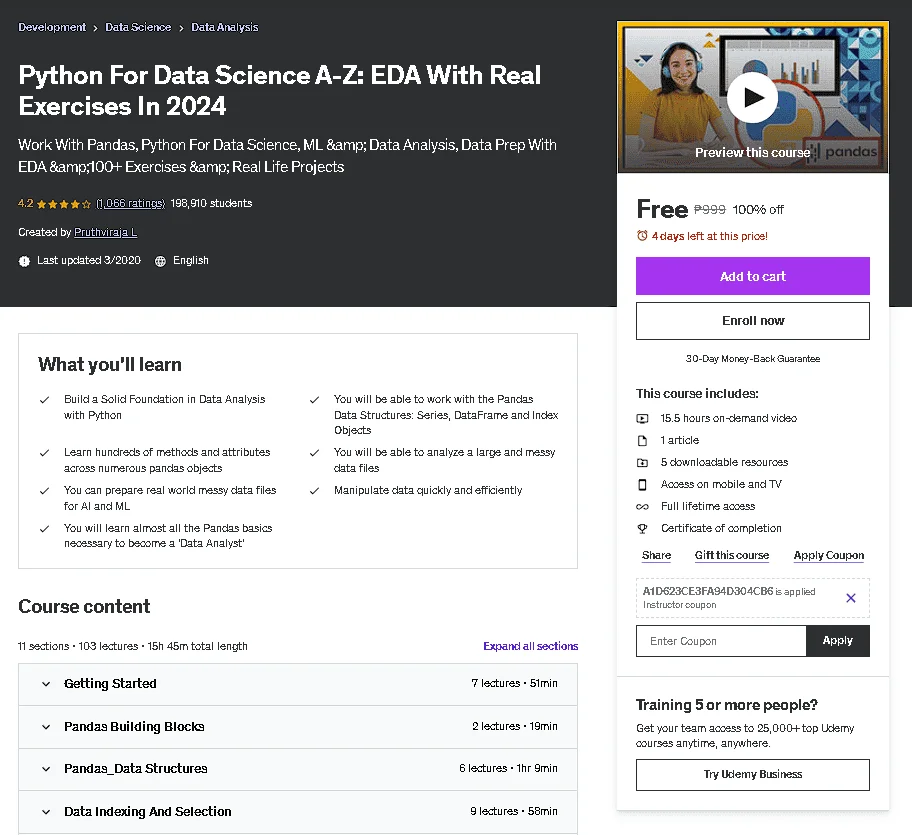This screenshot has width=912, height=835.
Task: Click the Enroll now button
Action: pos(753,321)
